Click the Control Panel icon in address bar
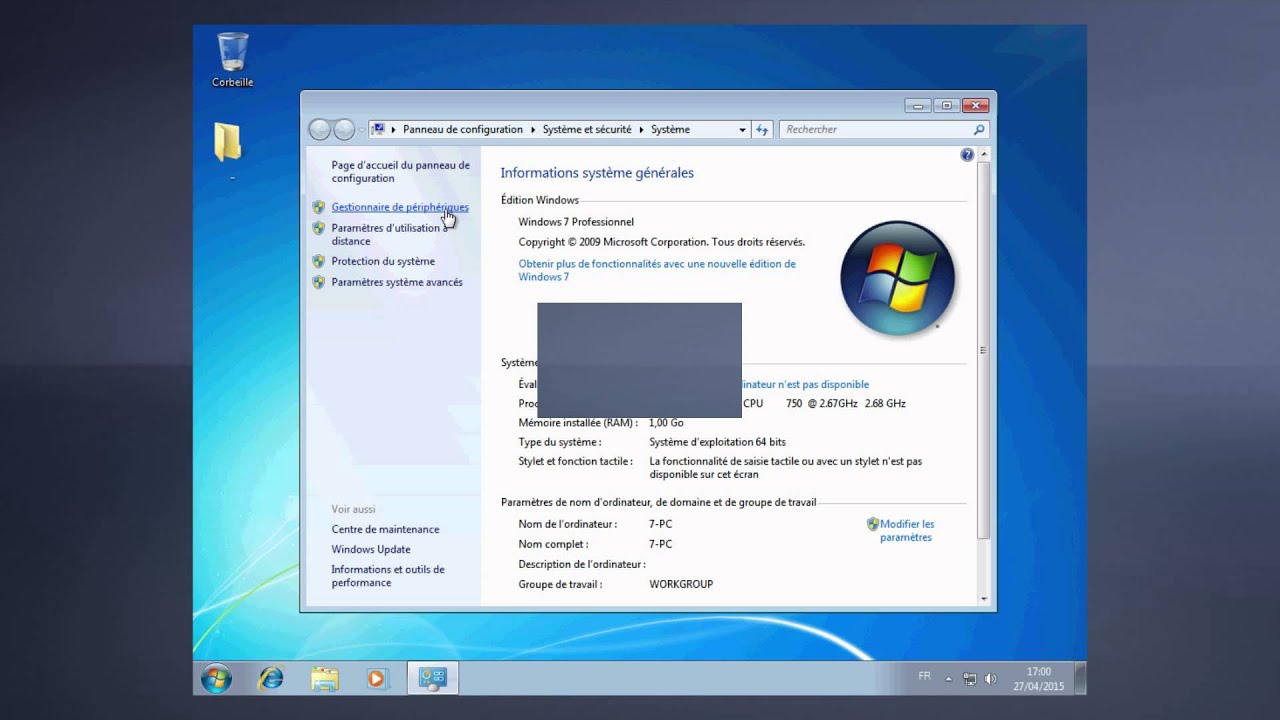The image size is (1280, 720). tap(378, 129)
